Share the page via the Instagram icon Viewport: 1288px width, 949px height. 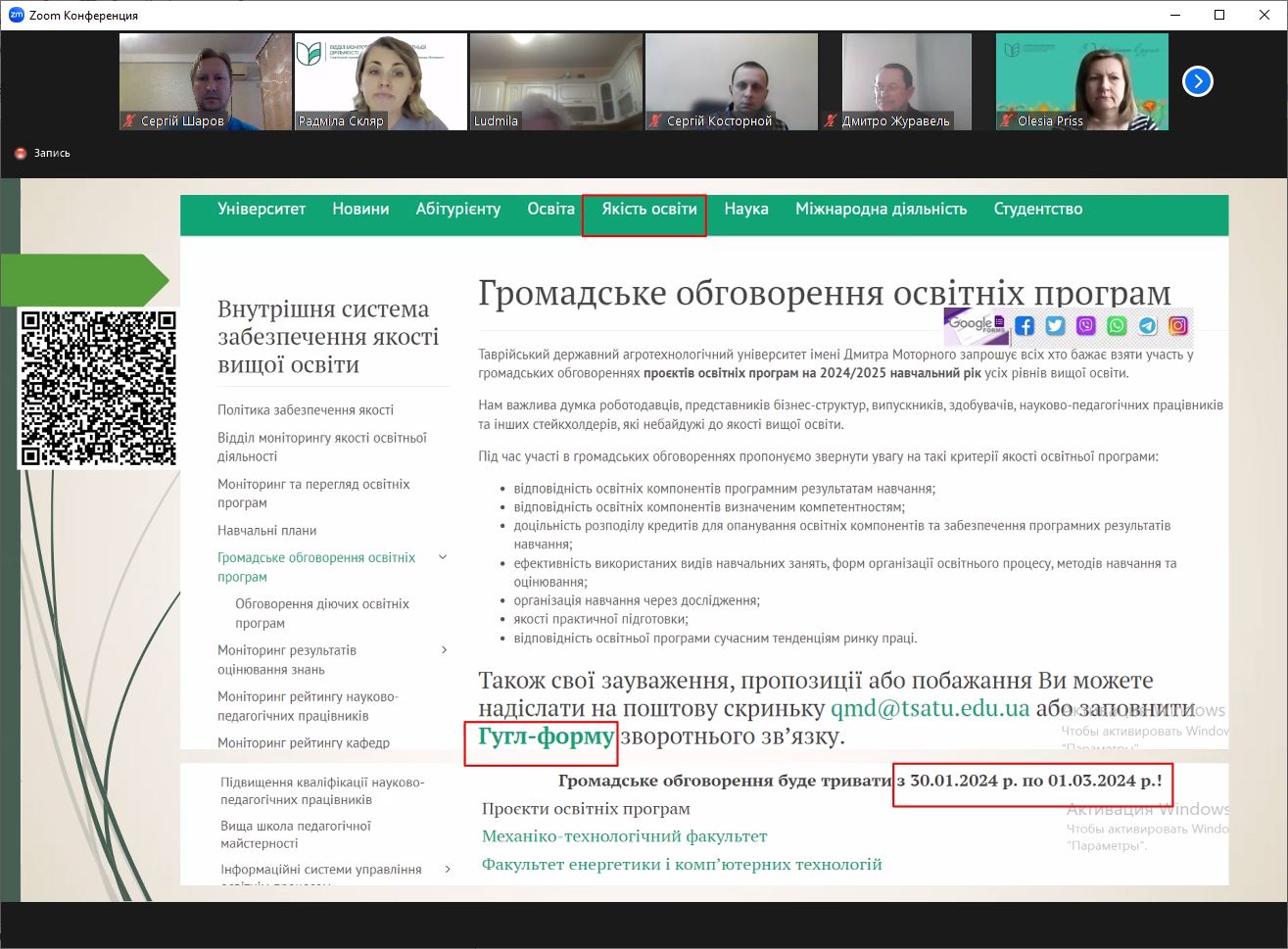pos(1178,326)
